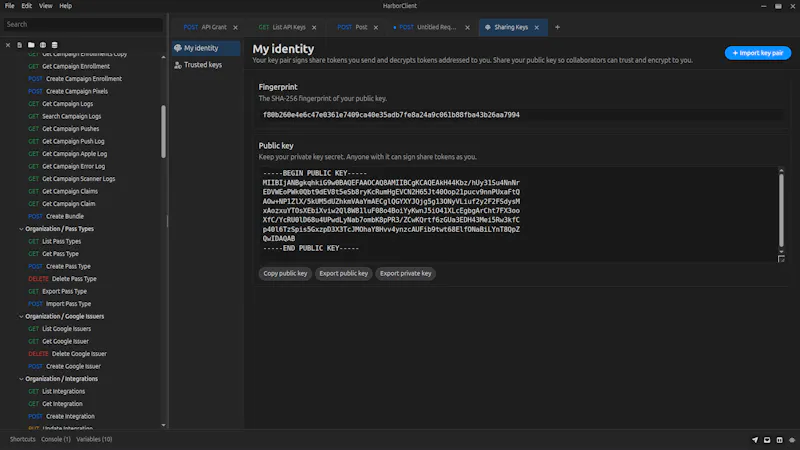800x450 pixels.
Task: Click the split panel icon in status bar
Action: coord(780,440)
